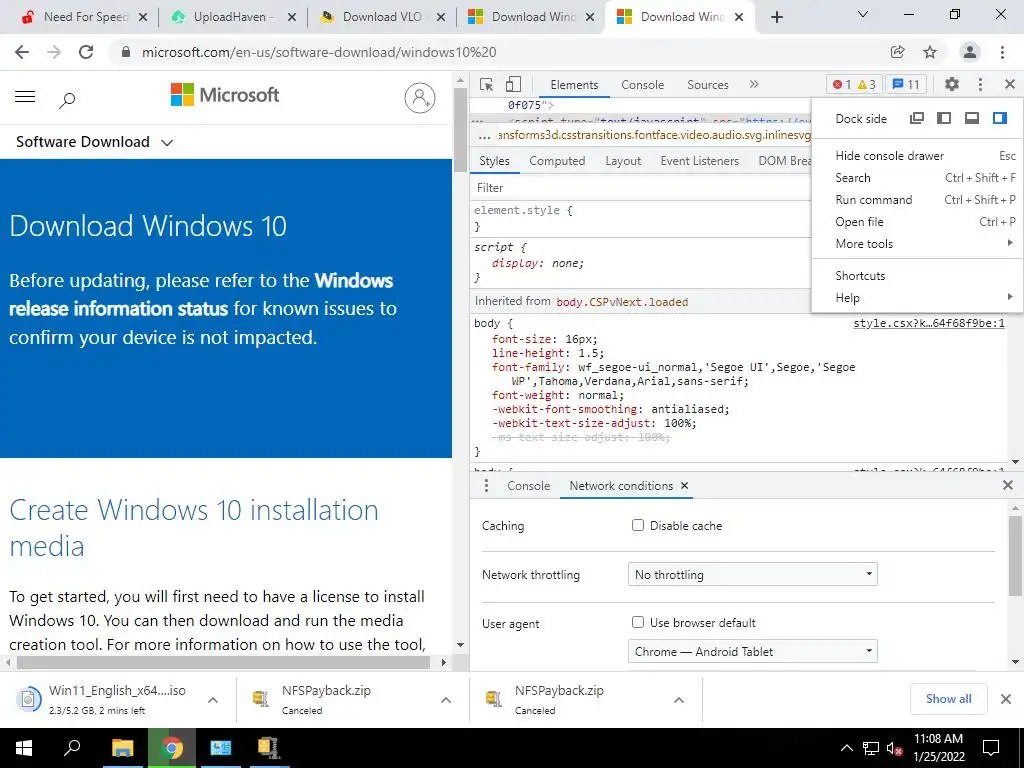The height and width of the screenshot is (768, 1024).
Task: Bookmark this page with the star icon
Action: 930,52
